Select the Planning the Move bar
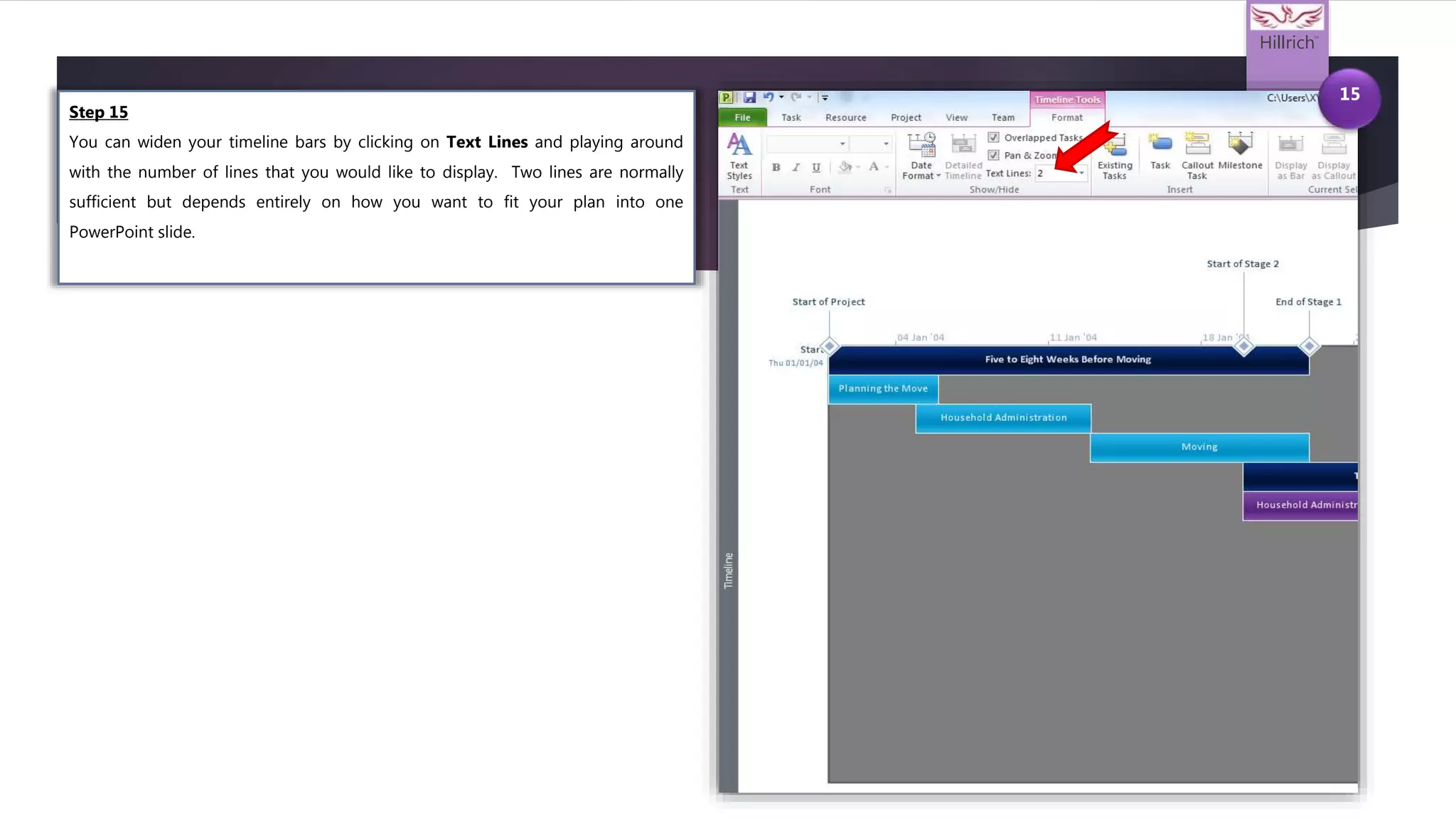 point(883,389)
